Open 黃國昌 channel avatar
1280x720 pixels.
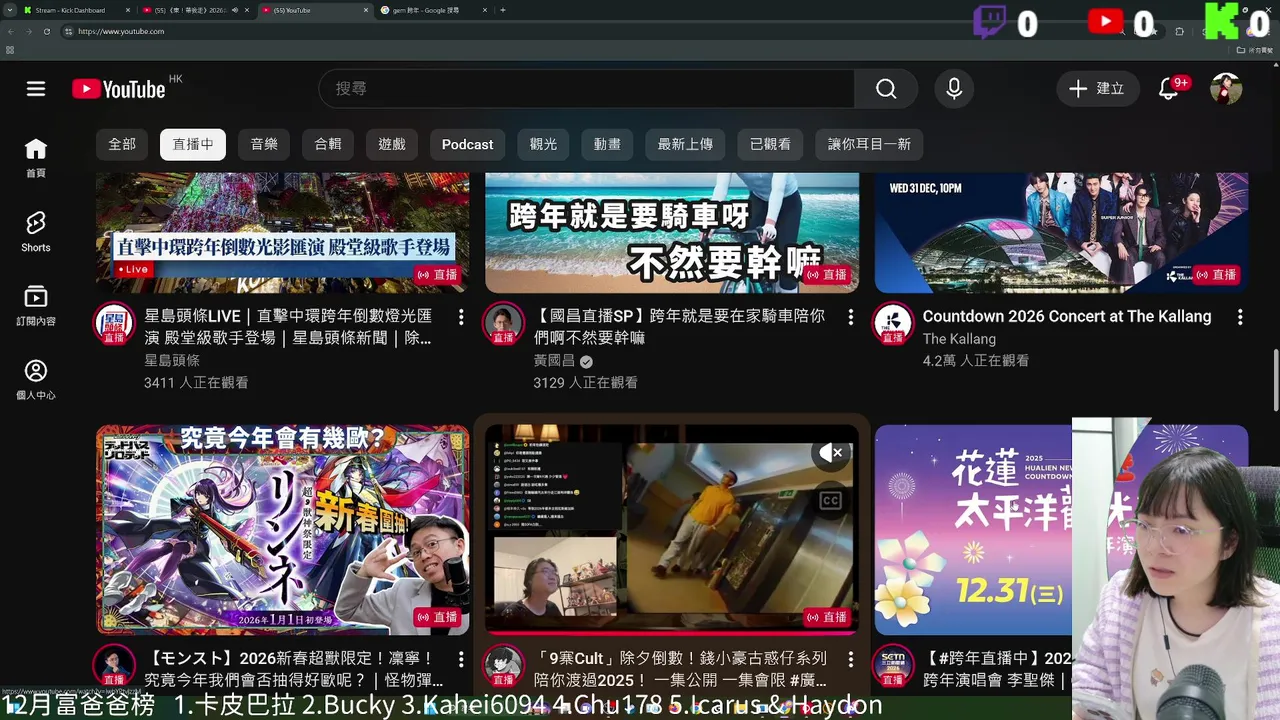(x=503, y=323)
